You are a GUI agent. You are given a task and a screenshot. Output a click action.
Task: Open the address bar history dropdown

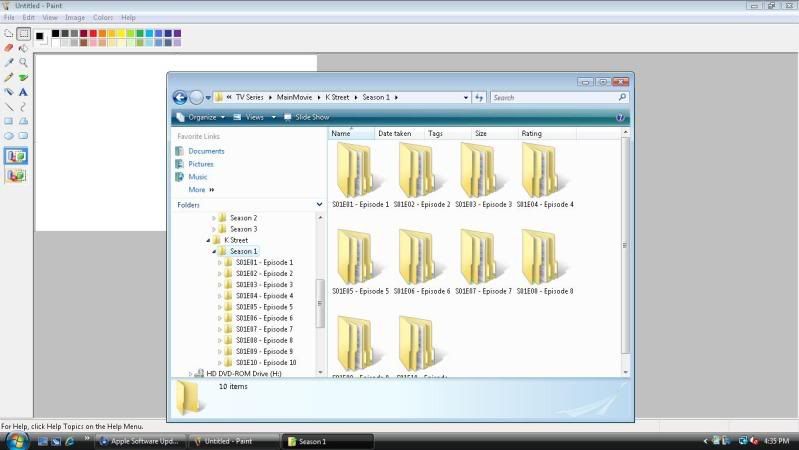(466, 97)
